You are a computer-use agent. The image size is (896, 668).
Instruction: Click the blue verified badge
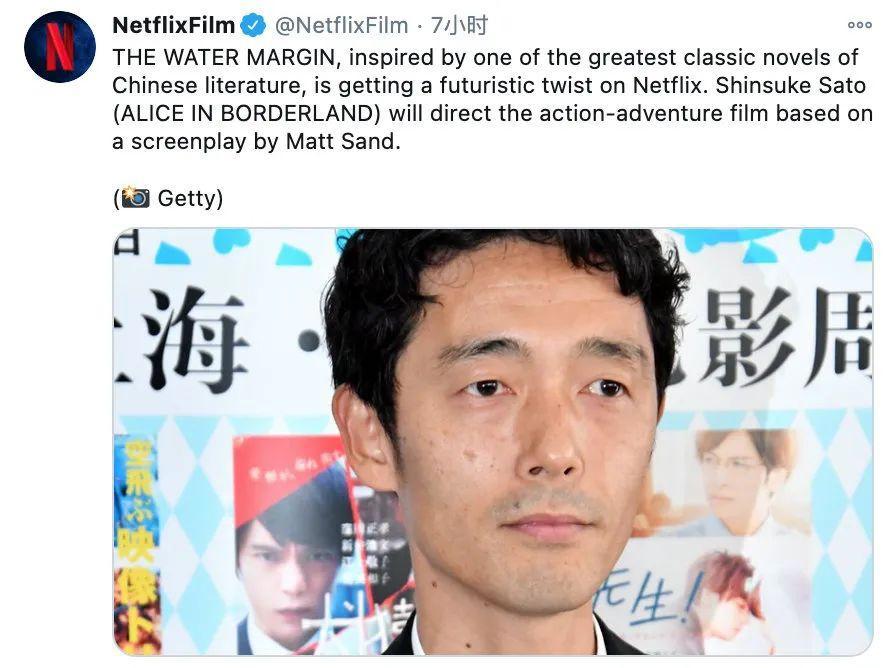(253, 26)
